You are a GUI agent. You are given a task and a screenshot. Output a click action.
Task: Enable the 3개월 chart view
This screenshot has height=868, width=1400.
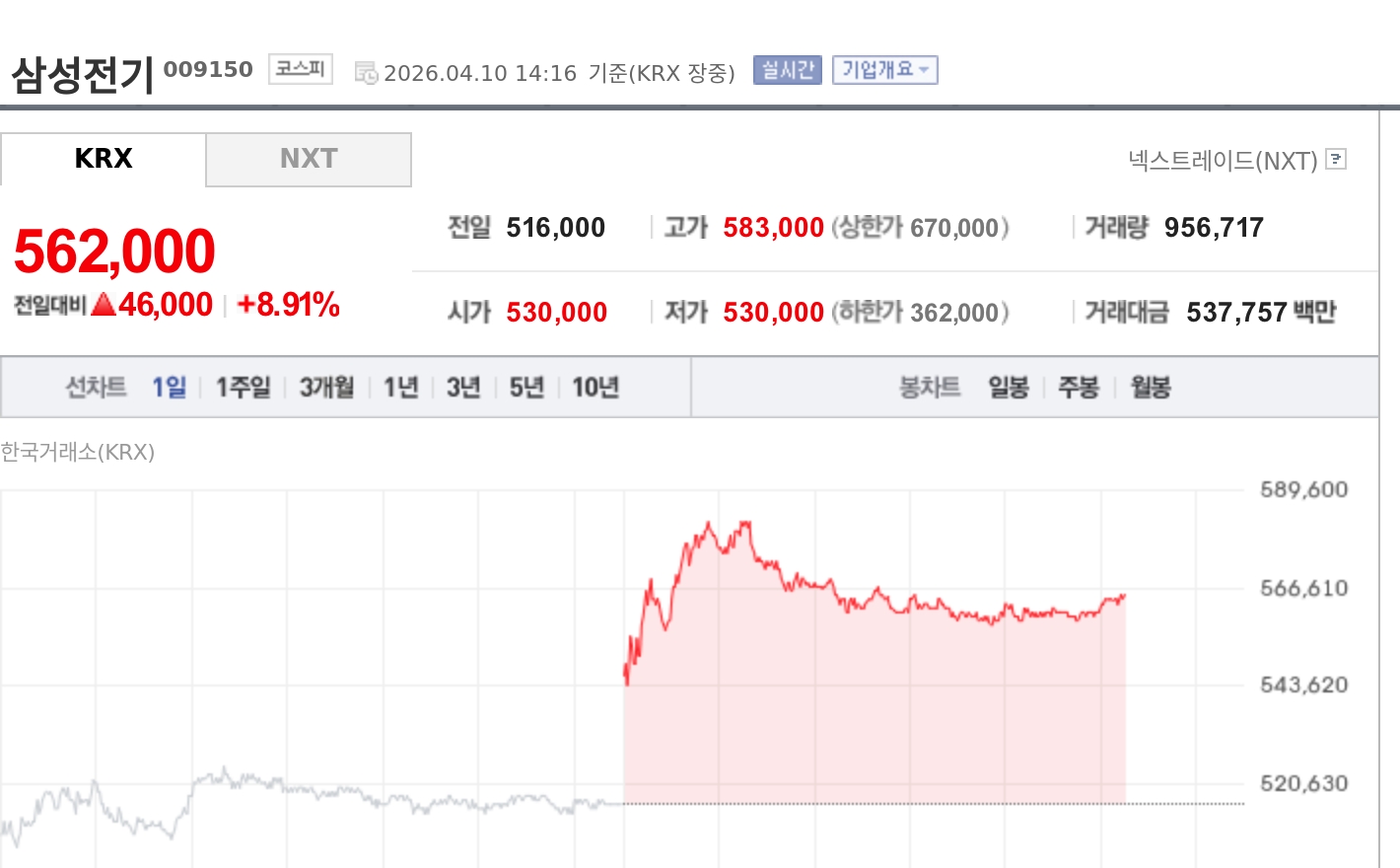click(325, 387)
